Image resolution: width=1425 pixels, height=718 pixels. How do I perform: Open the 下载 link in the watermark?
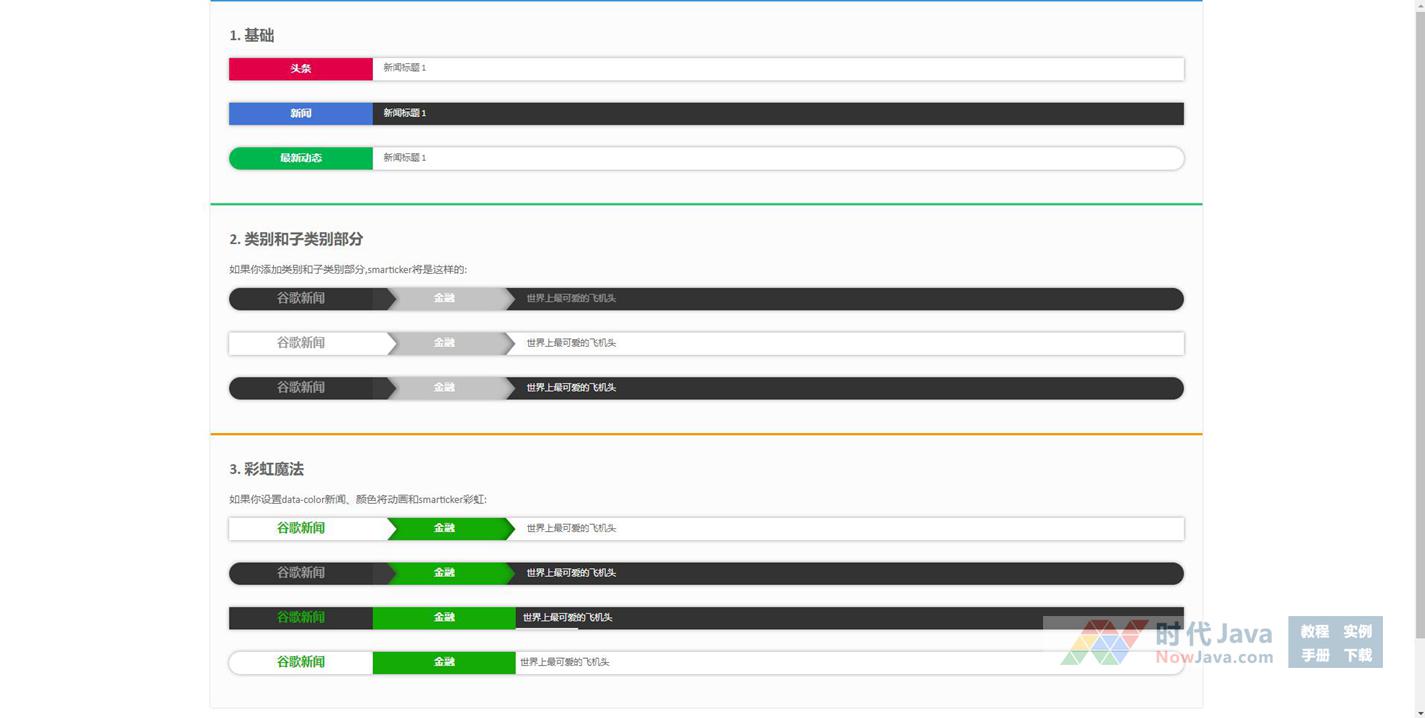coord(1357,656)
